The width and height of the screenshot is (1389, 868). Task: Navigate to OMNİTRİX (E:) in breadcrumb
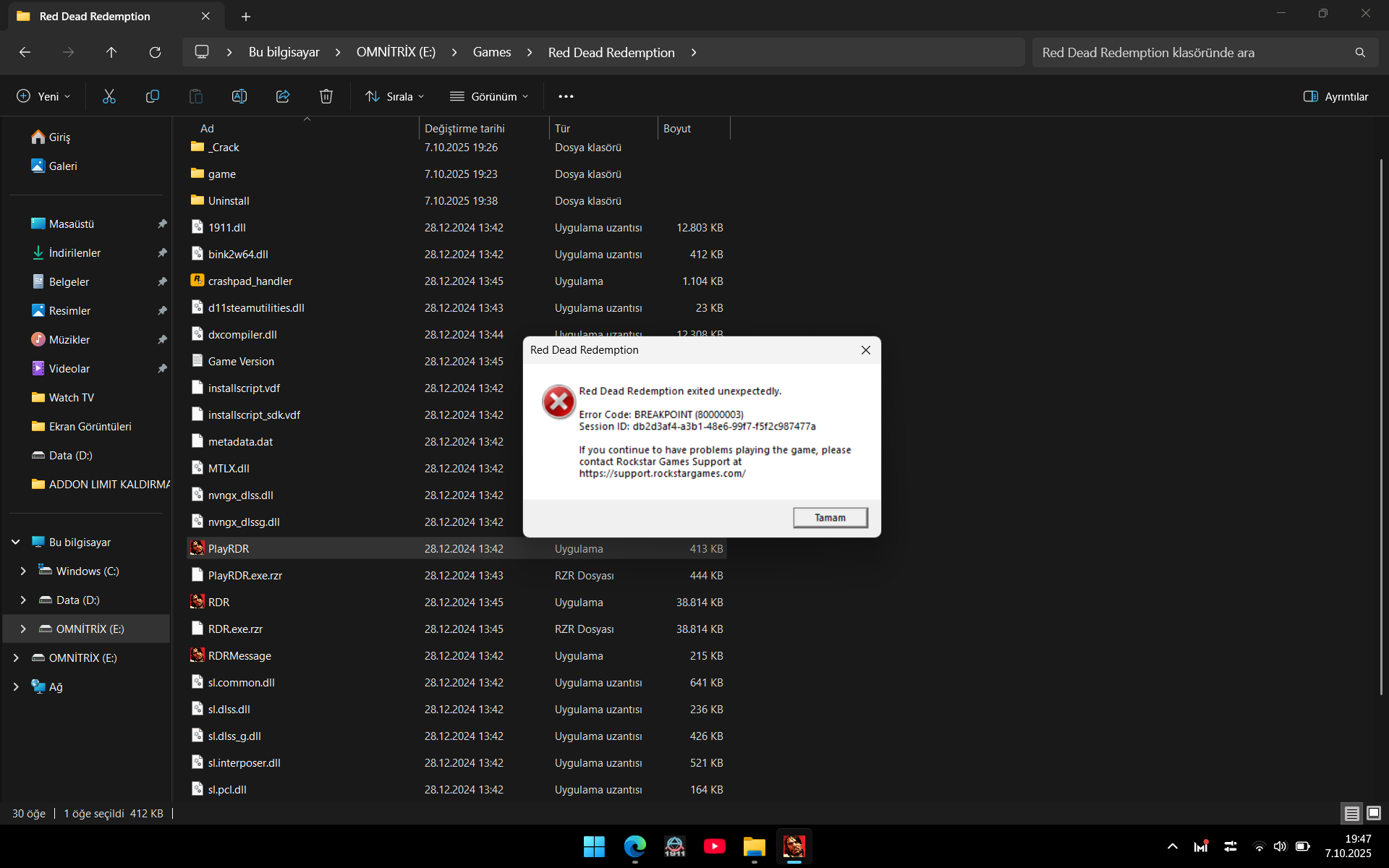396,52
